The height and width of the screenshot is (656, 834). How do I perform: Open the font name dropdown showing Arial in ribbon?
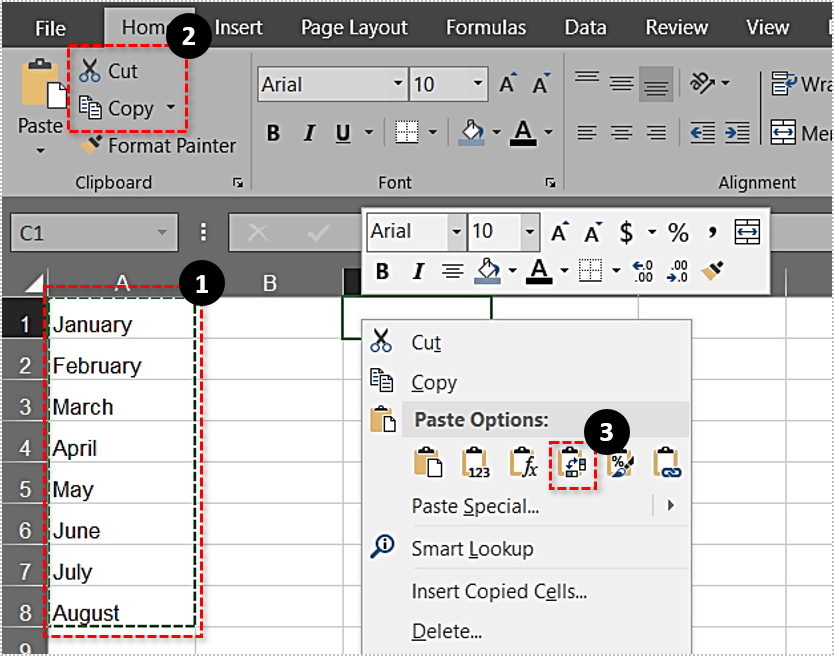click(x=399, y=85)
